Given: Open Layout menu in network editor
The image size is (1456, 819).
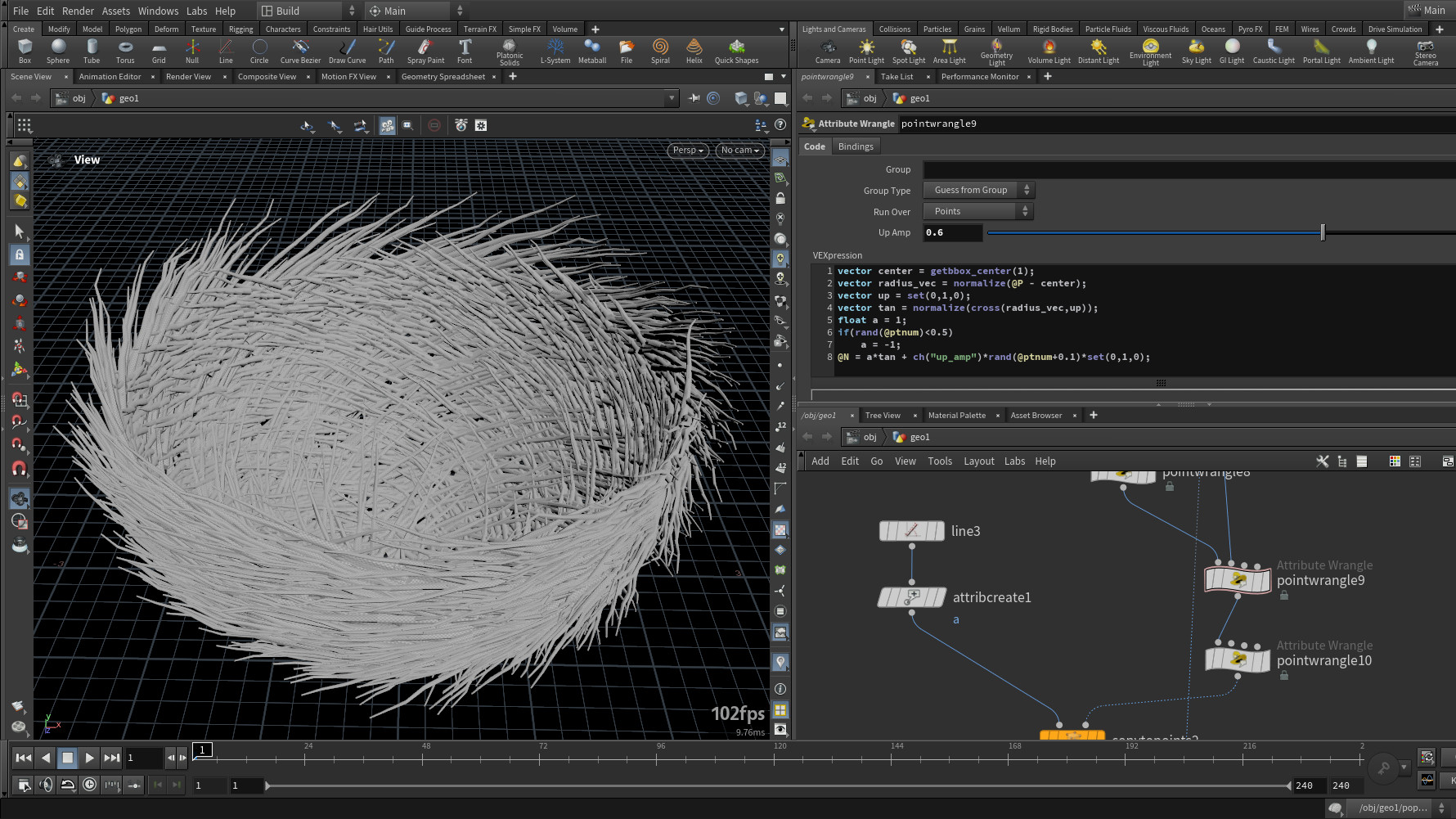Looking at the screenshot, I should (x=978, y=461).
